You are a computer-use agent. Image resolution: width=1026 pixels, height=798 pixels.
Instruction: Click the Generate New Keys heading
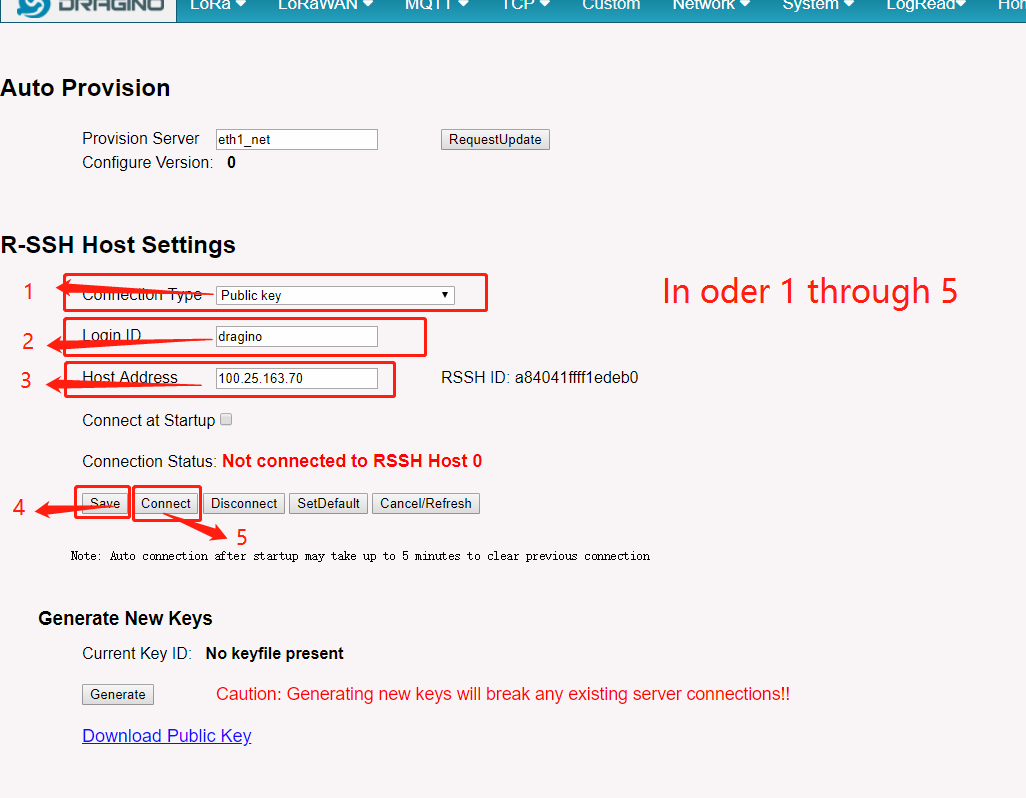click(x=125, y=618)
